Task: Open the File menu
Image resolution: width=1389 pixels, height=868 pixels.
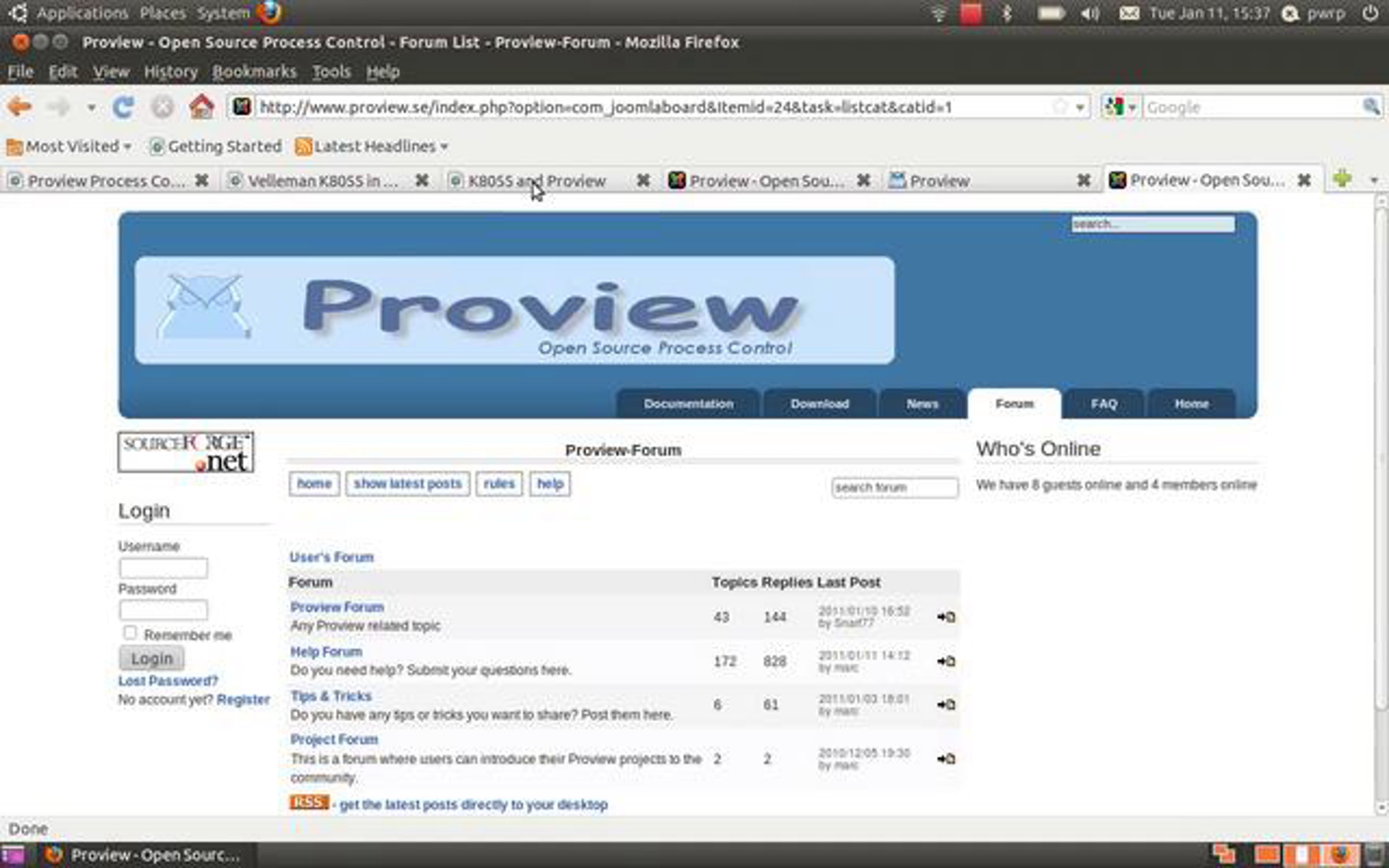Action: (x=20, y=72)
